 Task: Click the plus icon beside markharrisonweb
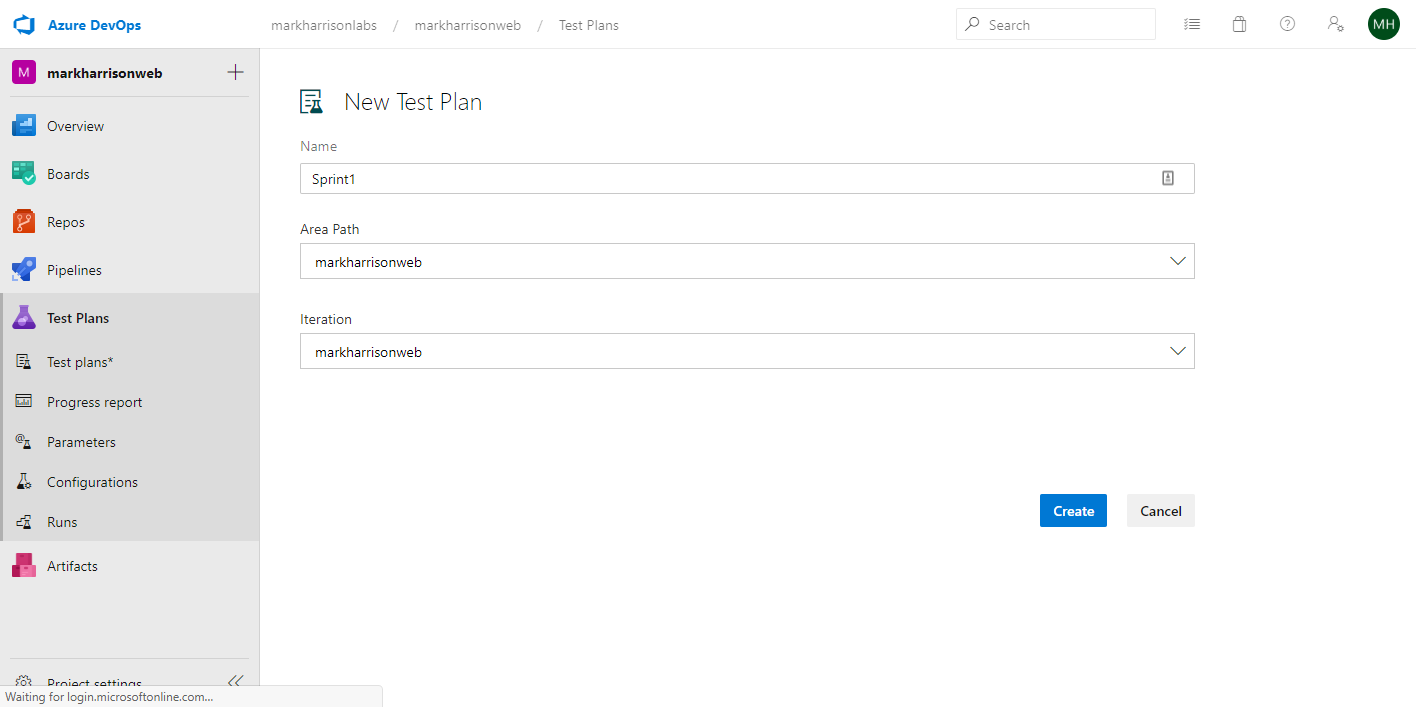coord(236,72)
